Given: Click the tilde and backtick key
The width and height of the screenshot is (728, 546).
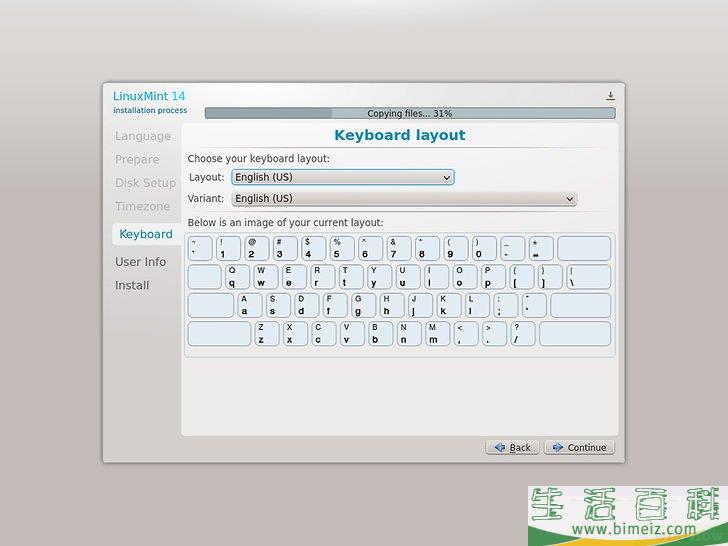Looking at the screenshot, I should (x=200, y=248).
